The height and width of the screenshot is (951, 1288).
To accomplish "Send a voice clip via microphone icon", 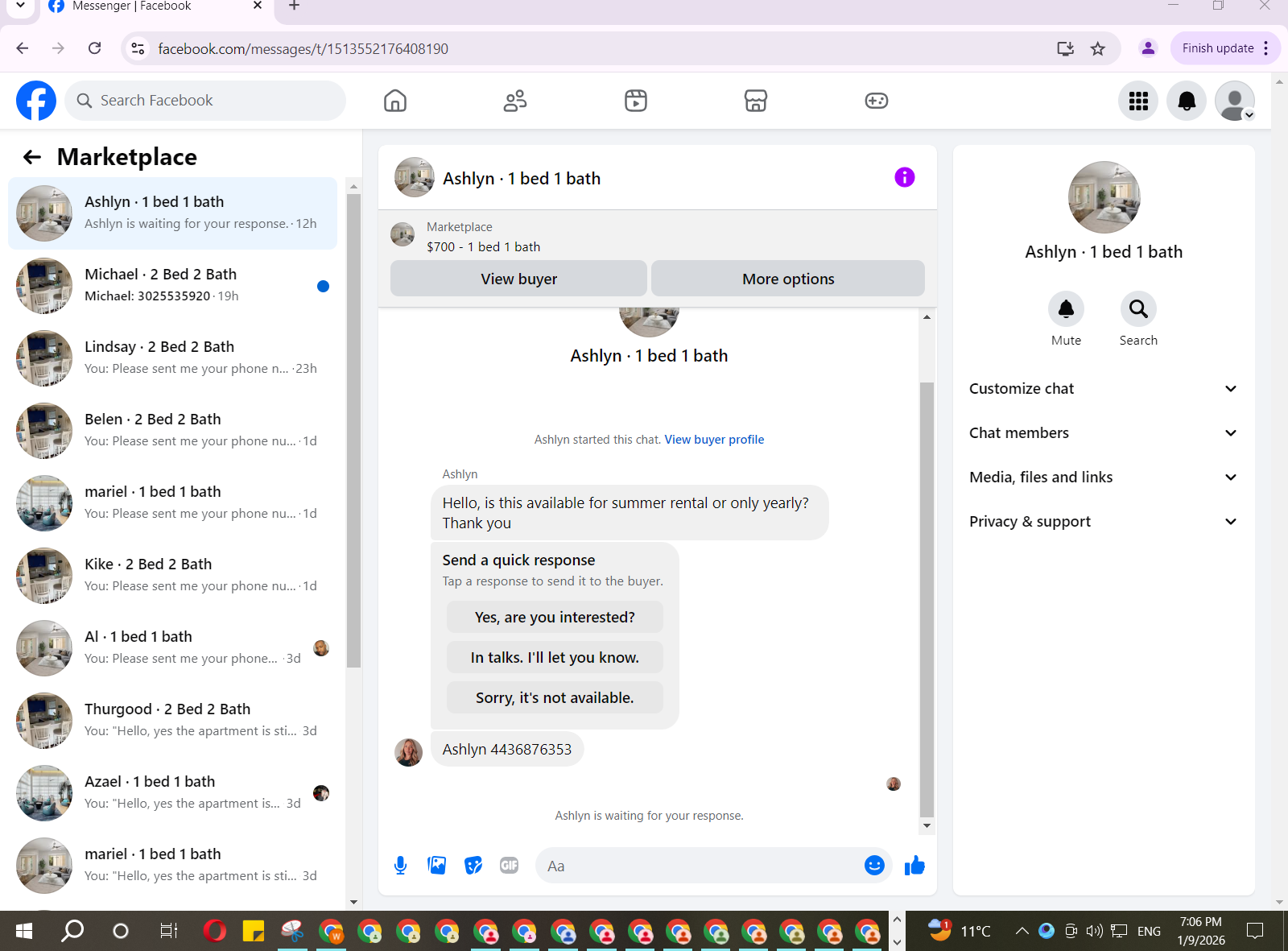I will [400, 866].
